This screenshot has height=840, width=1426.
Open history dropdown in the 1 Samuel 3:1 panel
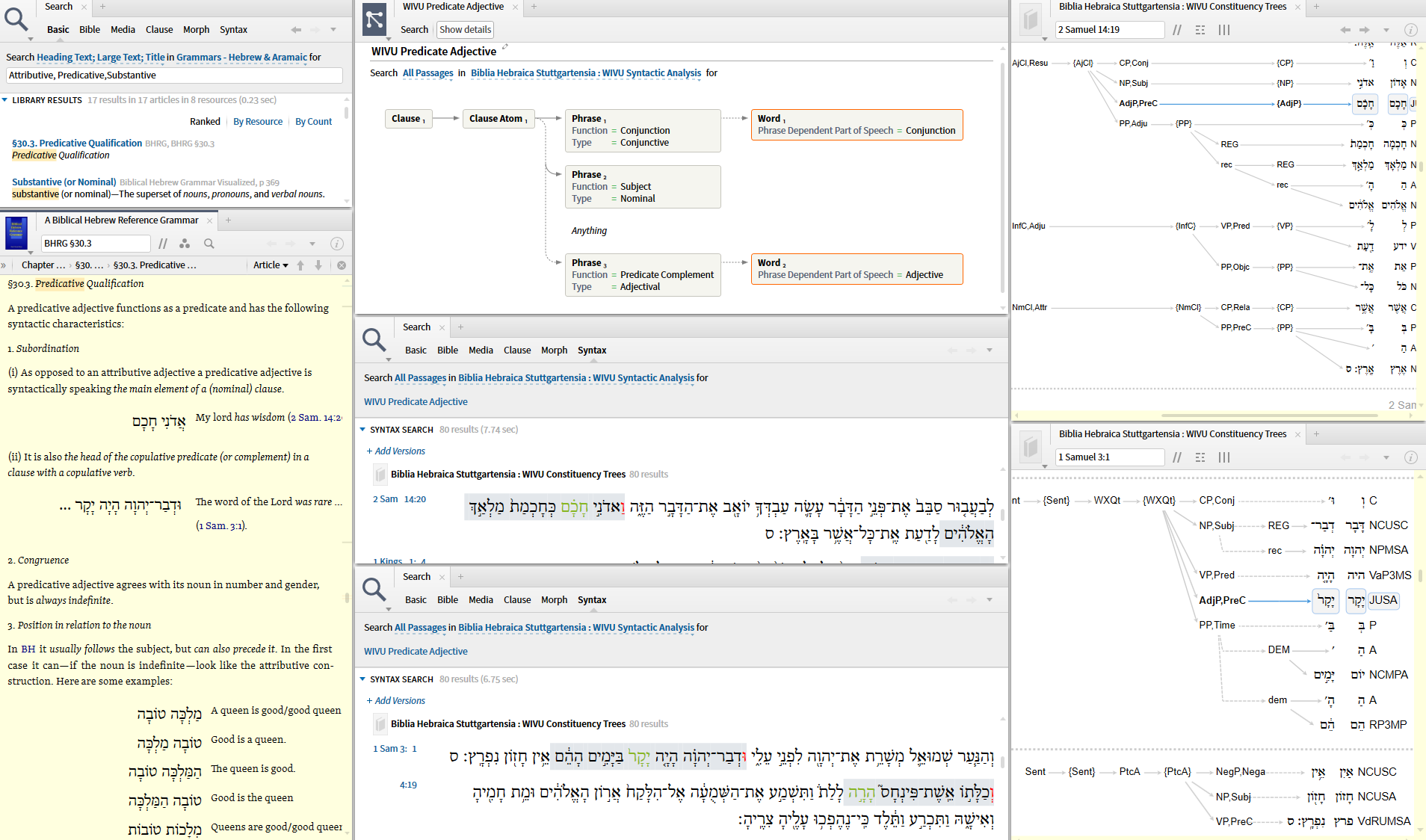[1386, 457]
